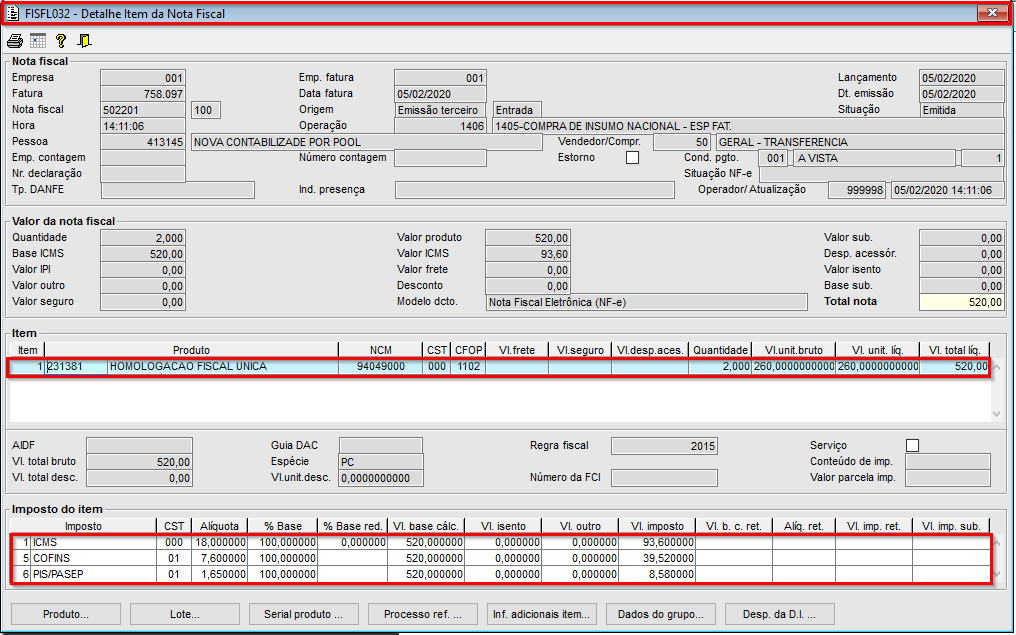Open the Processo ref. ... button
This screenshot has width=1016, height=635.
click(x=423, y=614)
